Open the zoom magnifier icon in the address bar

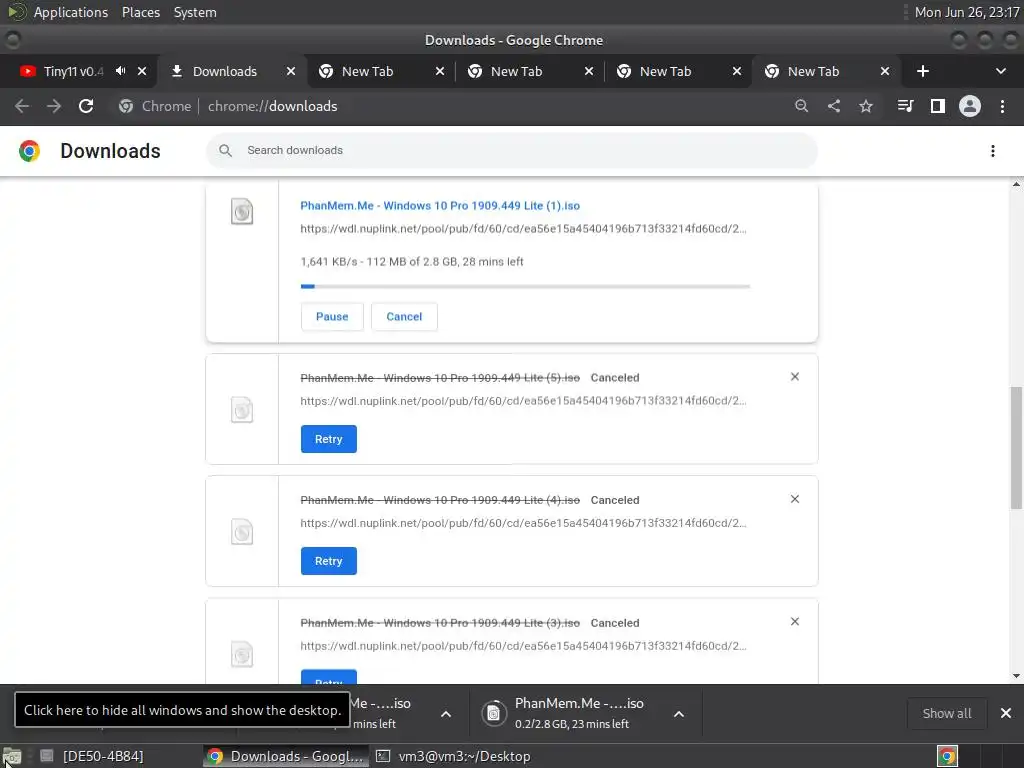pos(801,106)
